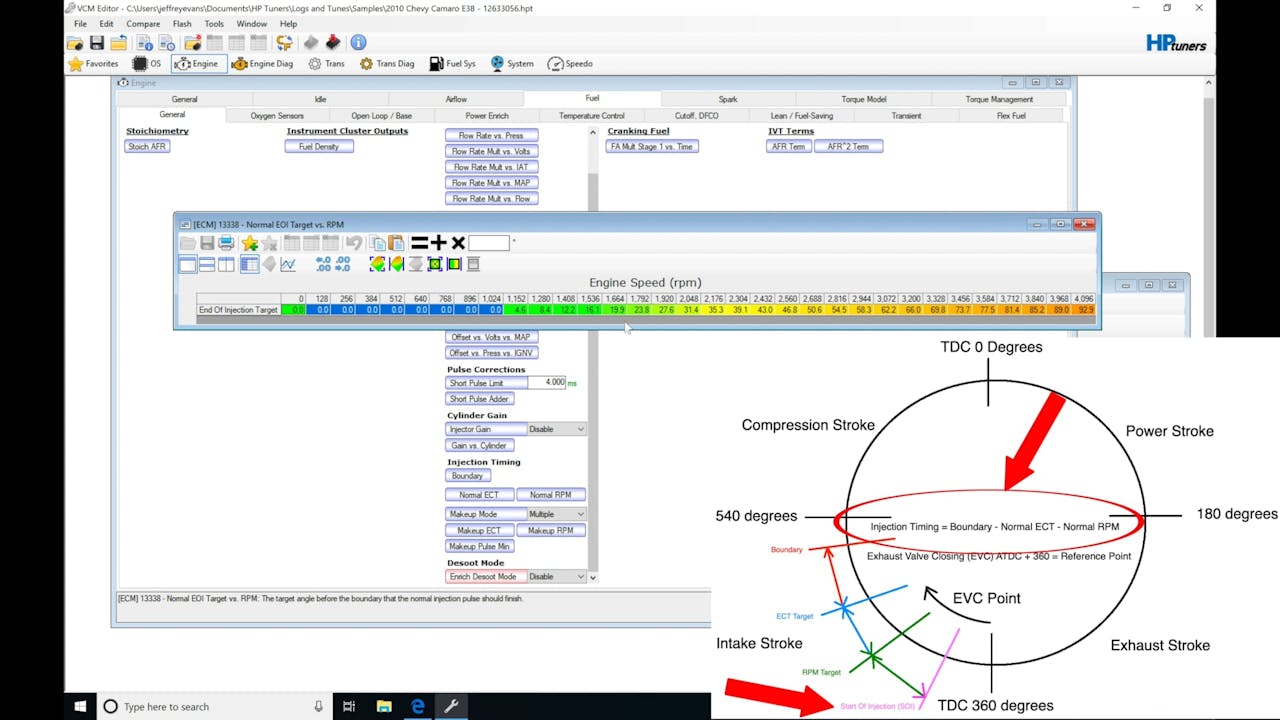Open the Fuel Sys section
The width and height of the screenshot is (1280, 720).
point(453,64)
